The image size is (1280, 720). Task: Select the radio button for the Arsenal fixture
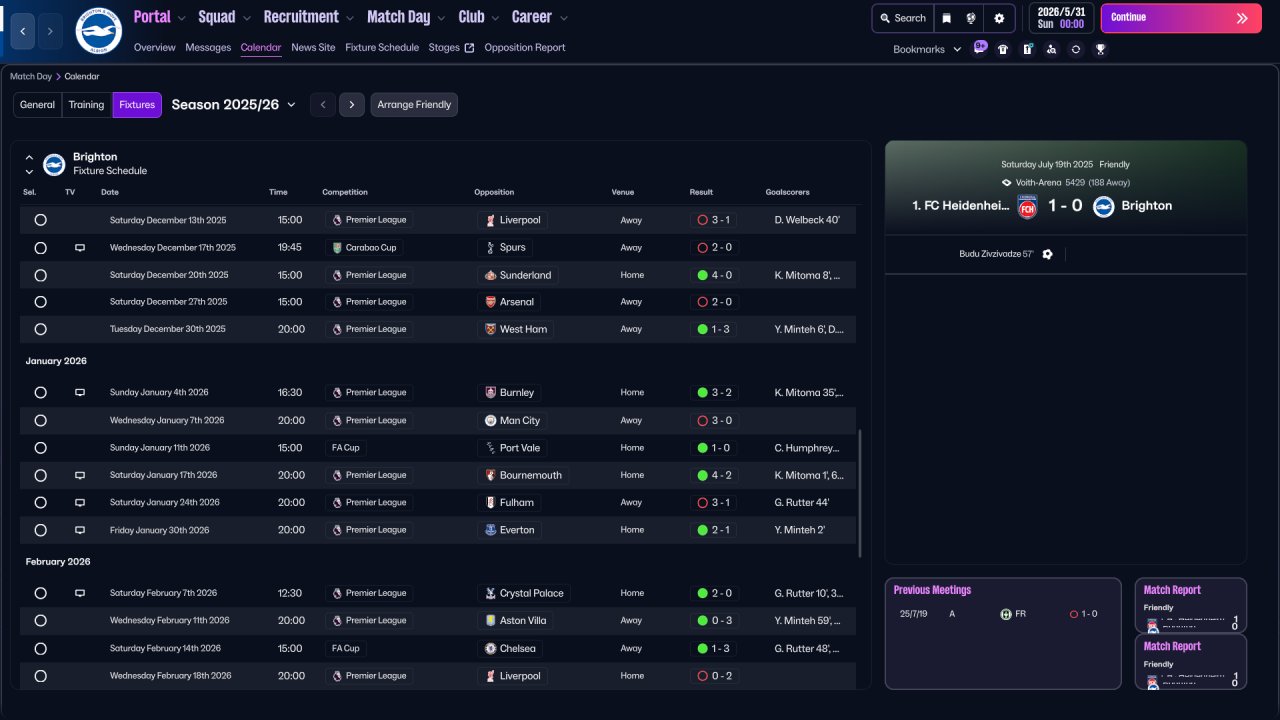(x=40, y=302)
